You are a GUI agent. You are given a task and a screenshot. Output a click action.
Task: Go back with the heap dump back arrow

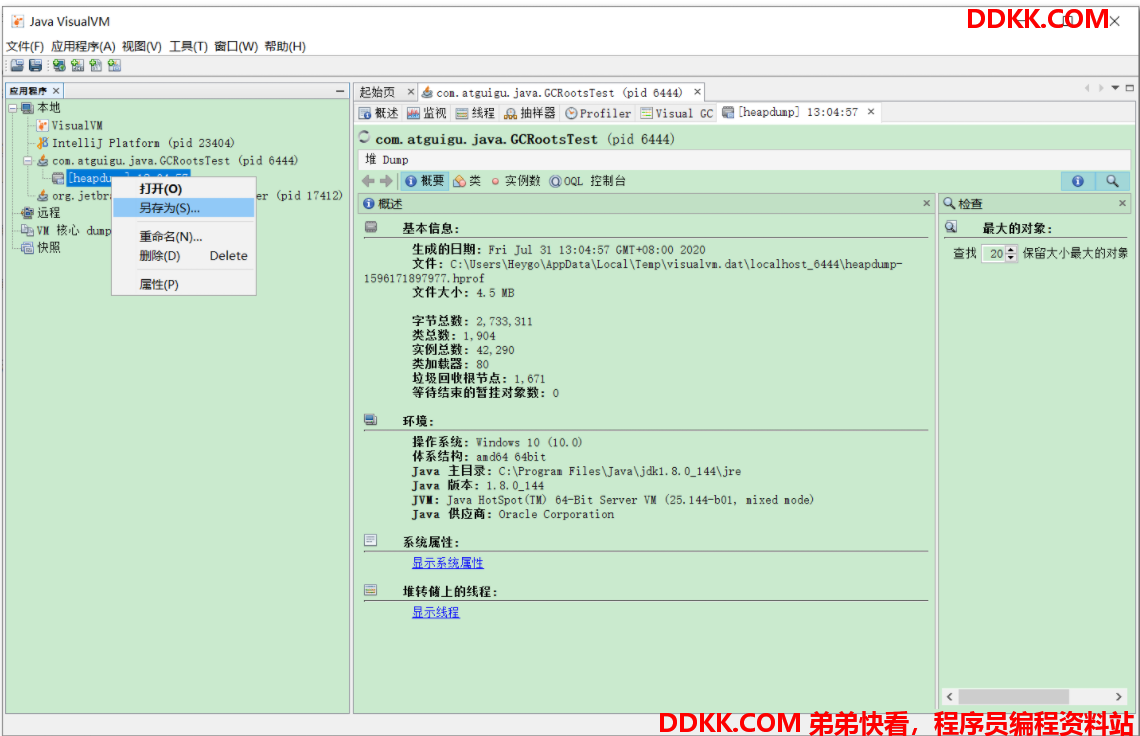368,181
